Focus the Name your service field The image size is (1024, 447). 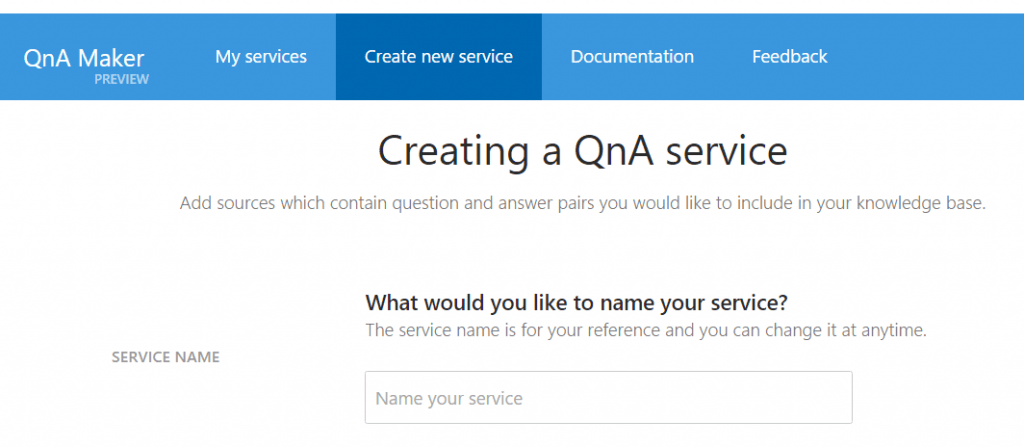point(608,397)
